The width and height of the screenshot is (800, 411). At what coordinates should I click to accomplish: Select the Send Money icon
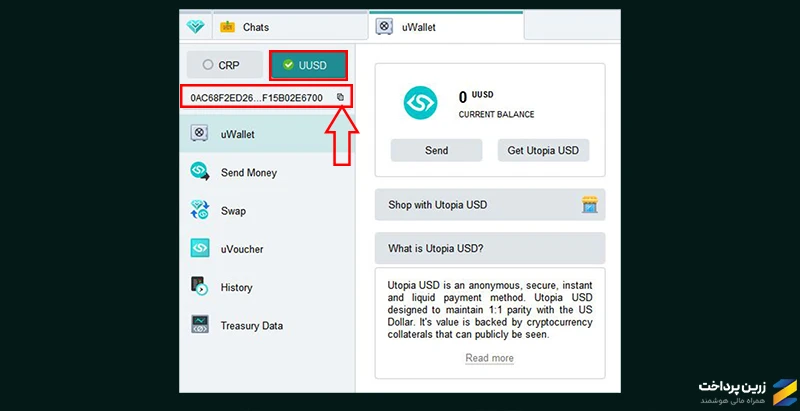[x=199, y=172]
